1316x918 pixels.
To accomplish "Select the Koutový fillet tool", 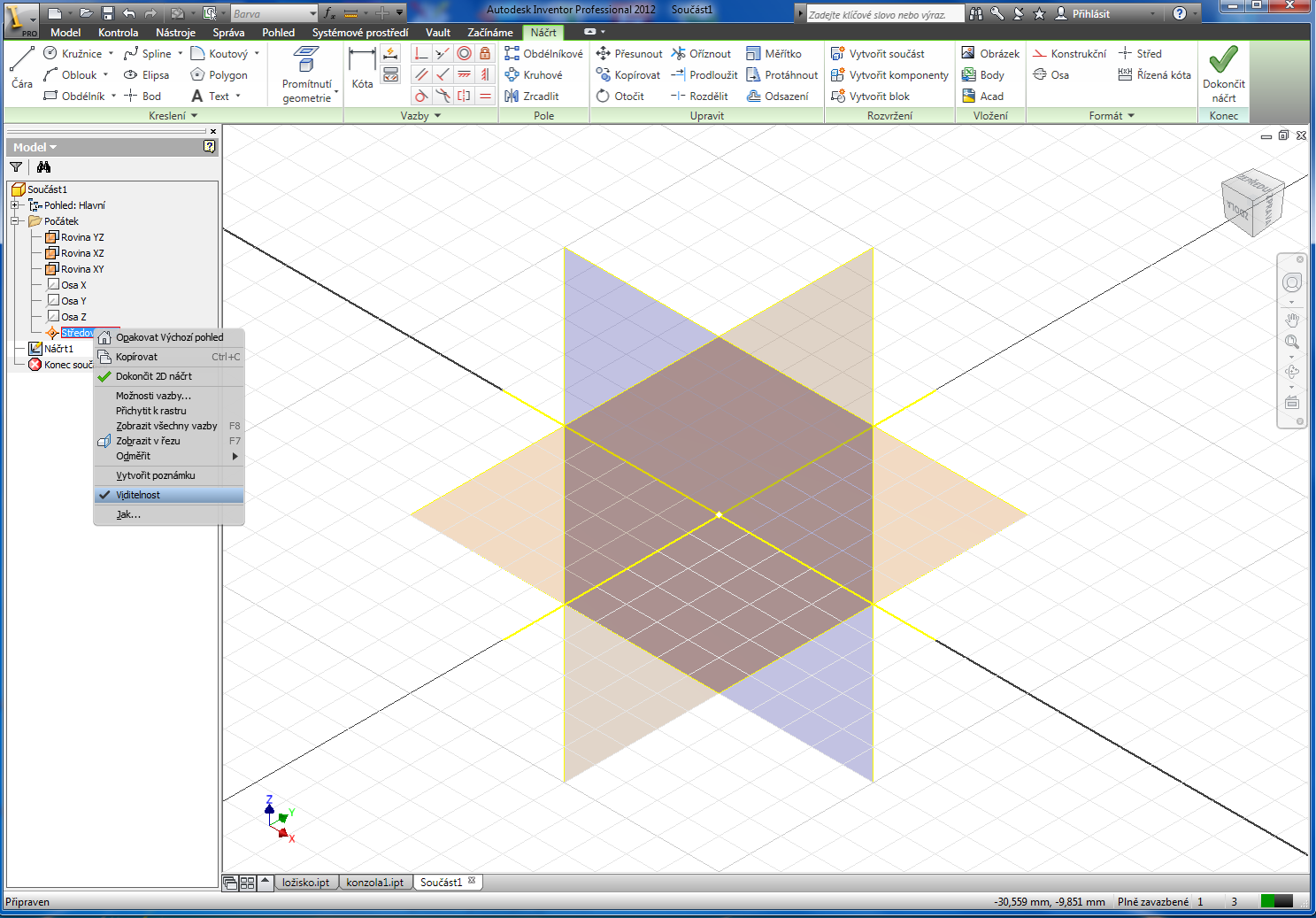I will coord(219,54).
